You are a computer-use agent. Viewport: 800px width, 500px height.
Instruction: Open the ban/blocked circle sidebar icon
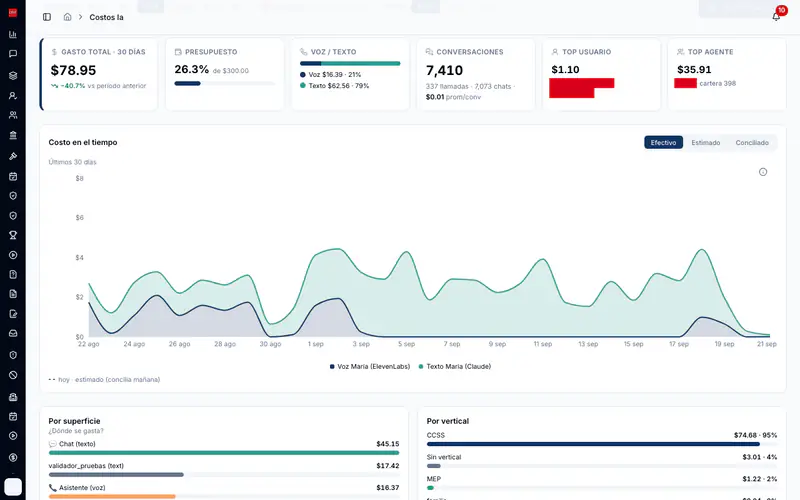13,375
